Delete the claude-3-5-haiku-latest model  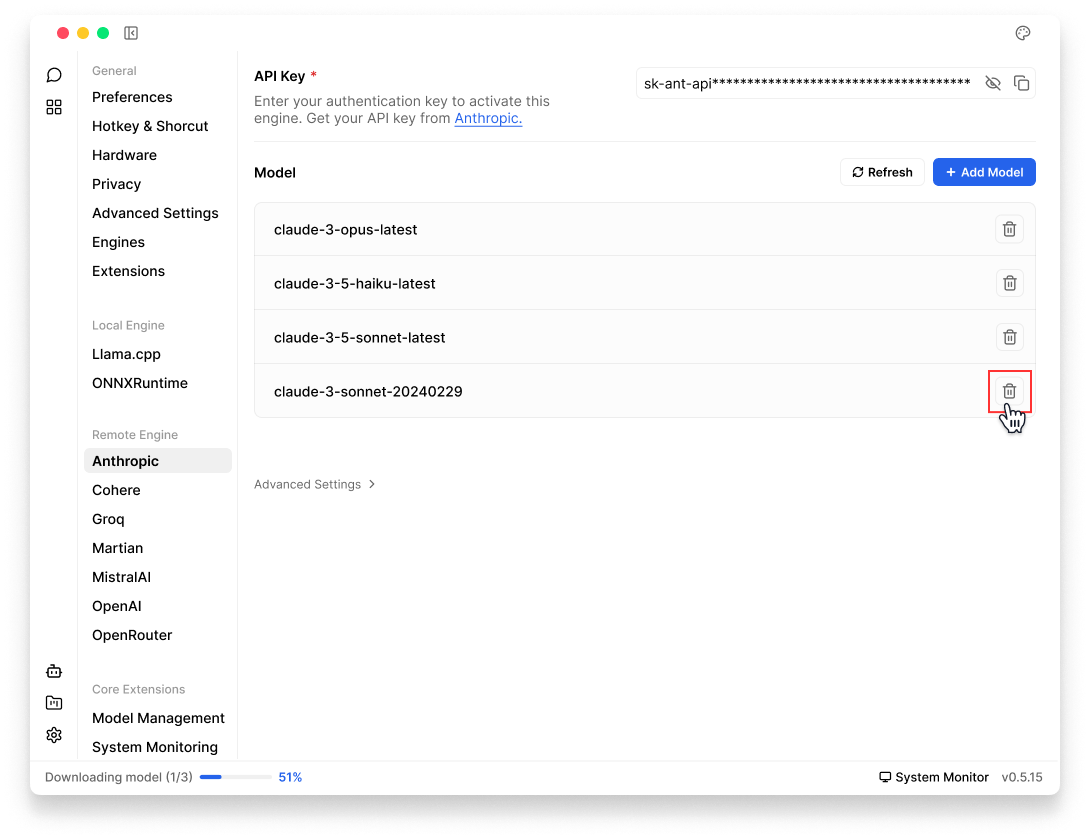1009,283
